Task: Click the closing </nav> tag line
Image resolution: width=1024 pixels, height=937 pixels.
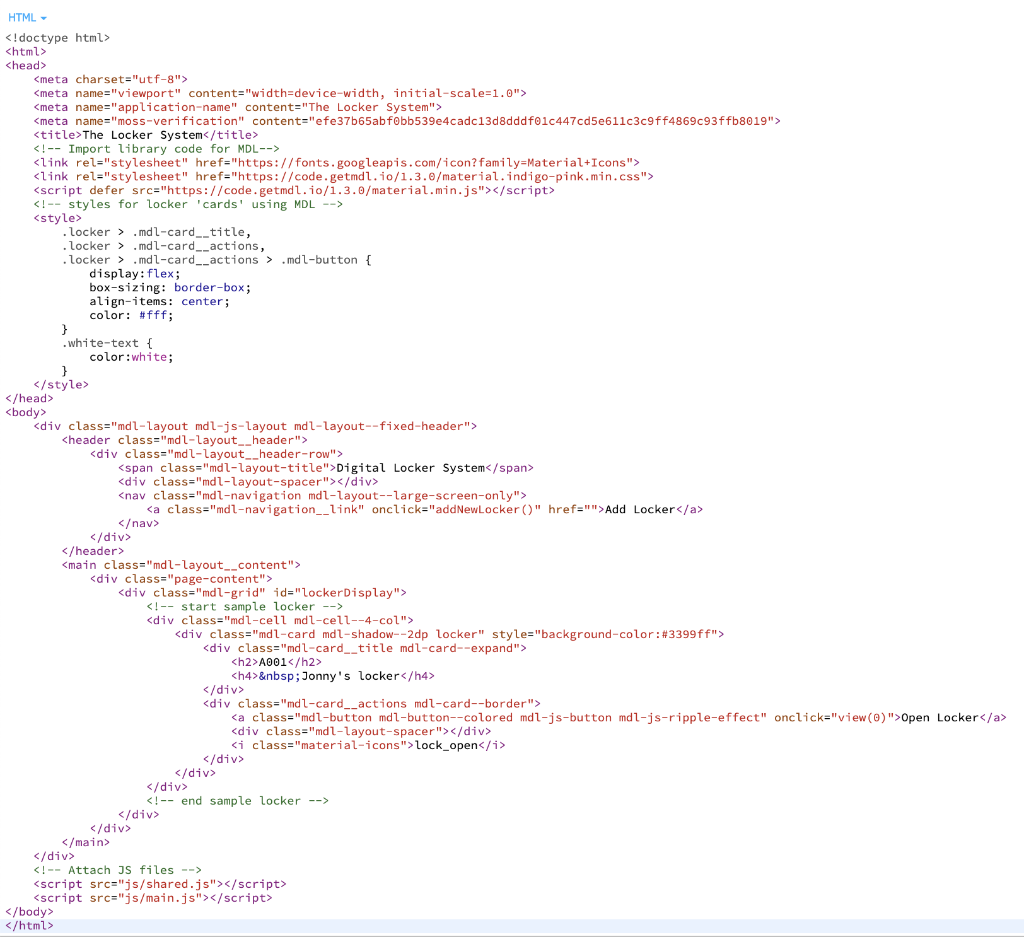Action: [x=138, y=523]
